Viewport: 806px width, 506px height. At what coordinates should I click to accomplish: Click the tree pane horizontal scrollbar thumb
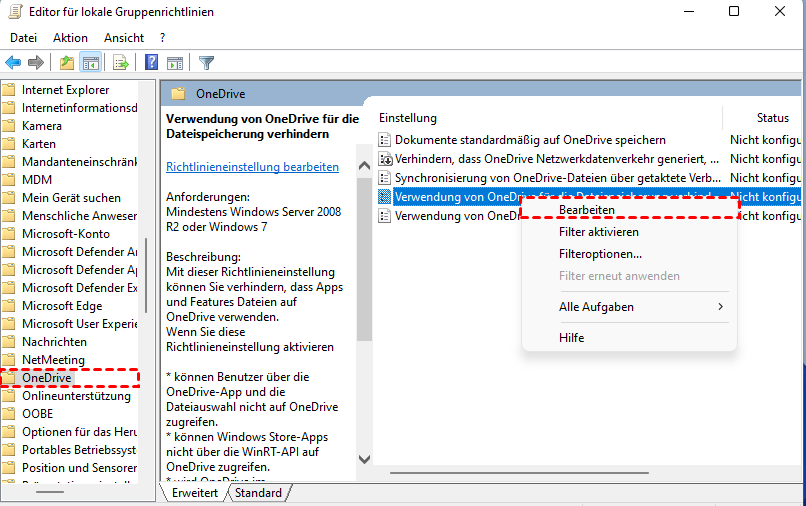[50, 492]
